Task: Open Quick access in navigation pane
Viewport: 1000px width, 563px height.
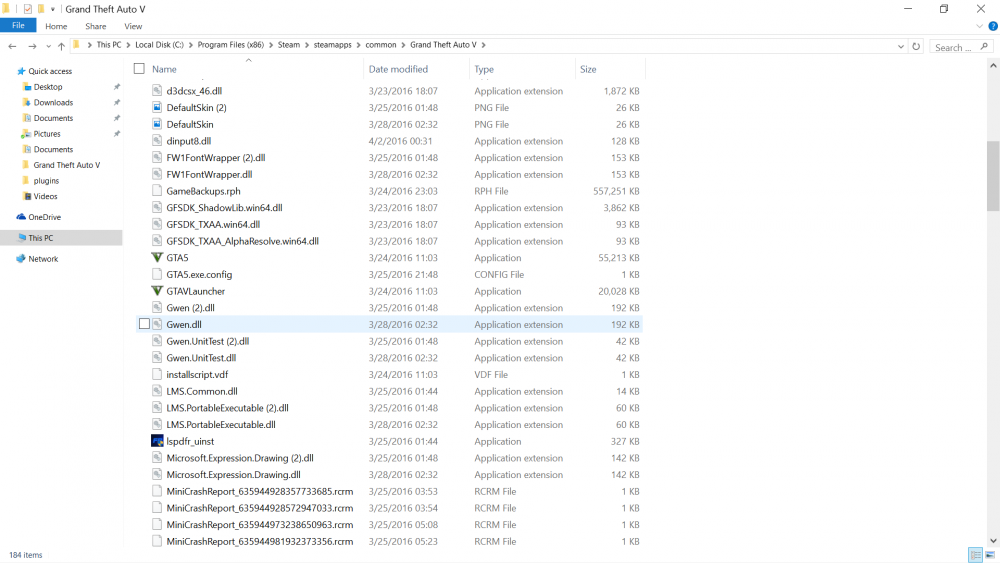Action: point(50,71)
